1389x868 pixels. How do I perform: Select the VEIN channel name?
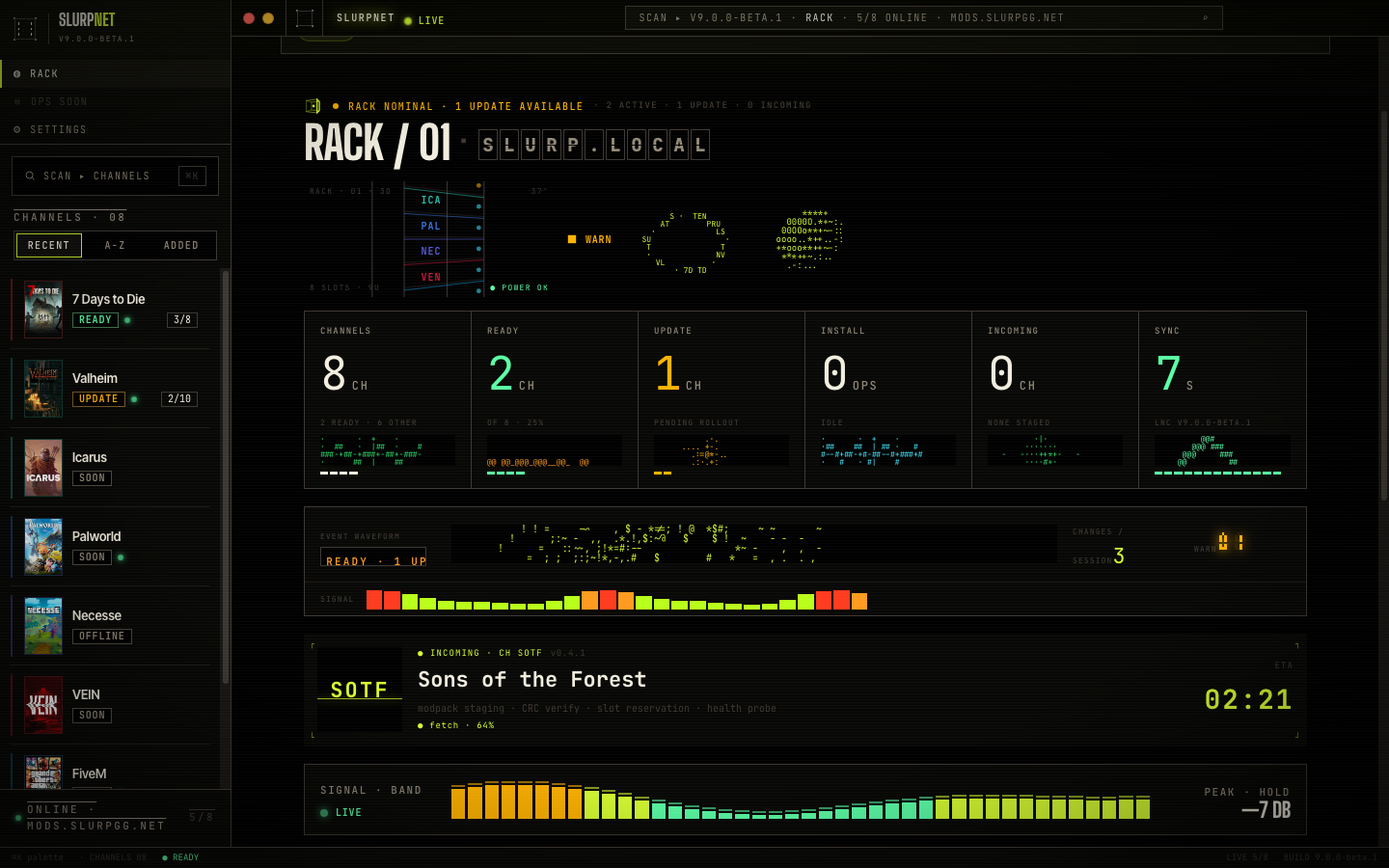tap(86, 694)
